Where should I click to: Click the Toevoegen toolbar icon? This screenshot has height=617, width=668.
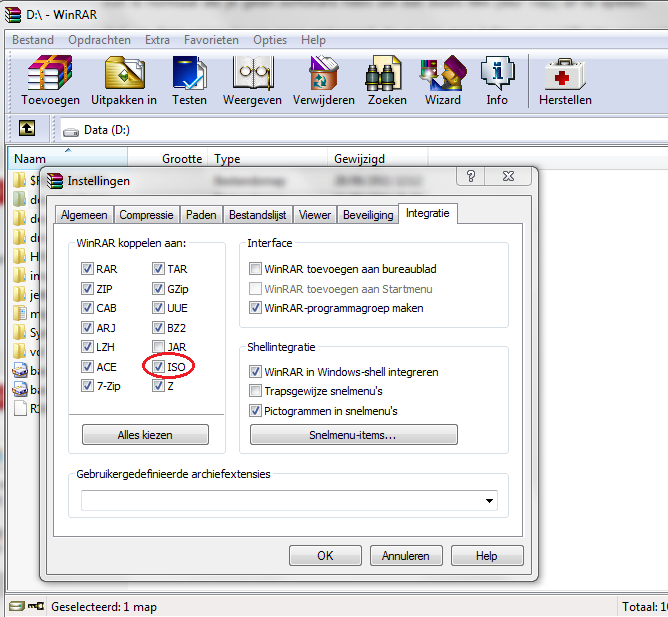pos(50,73)
